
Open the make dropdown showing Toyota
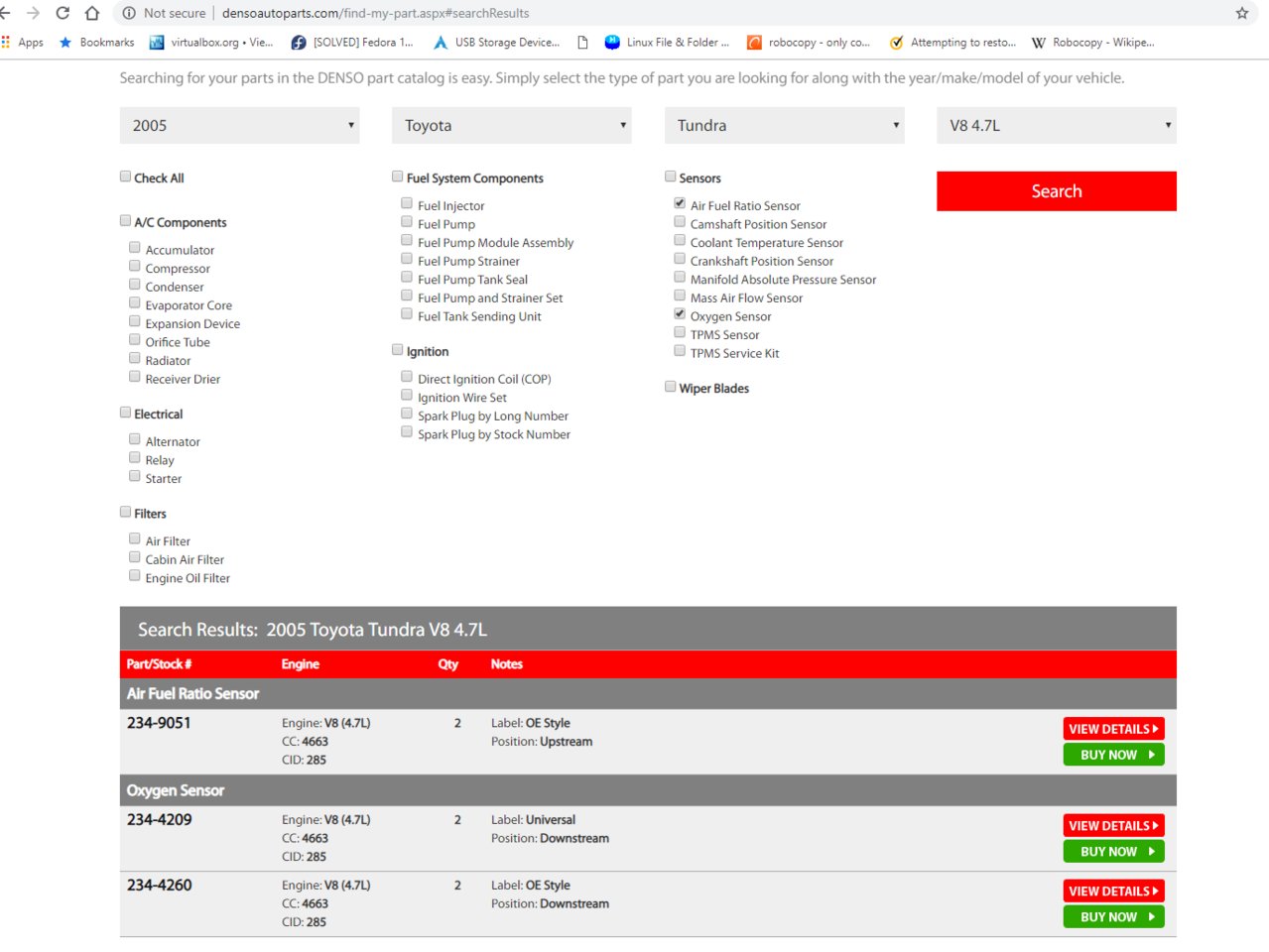tap(512, 125)
